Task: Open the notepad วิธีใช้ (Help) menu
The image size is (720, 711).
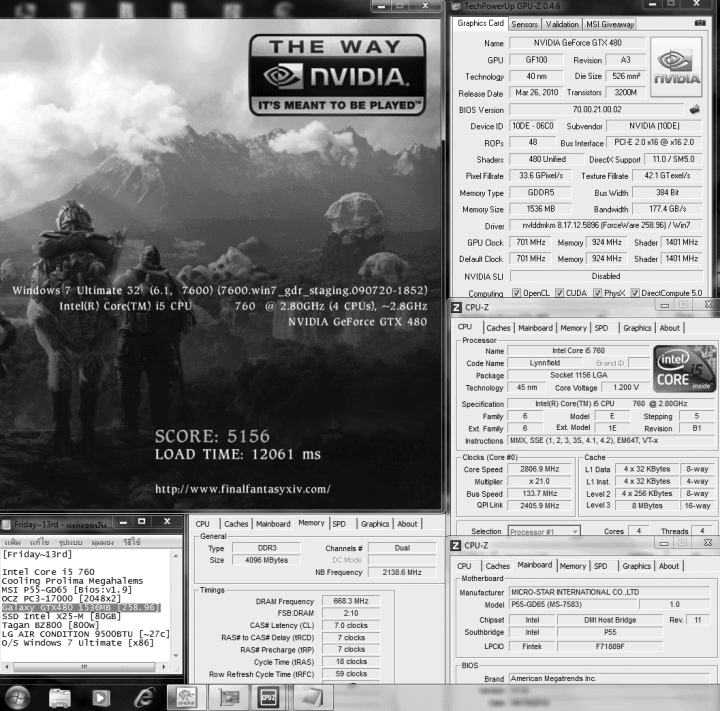Action: [x=132, y=542]
